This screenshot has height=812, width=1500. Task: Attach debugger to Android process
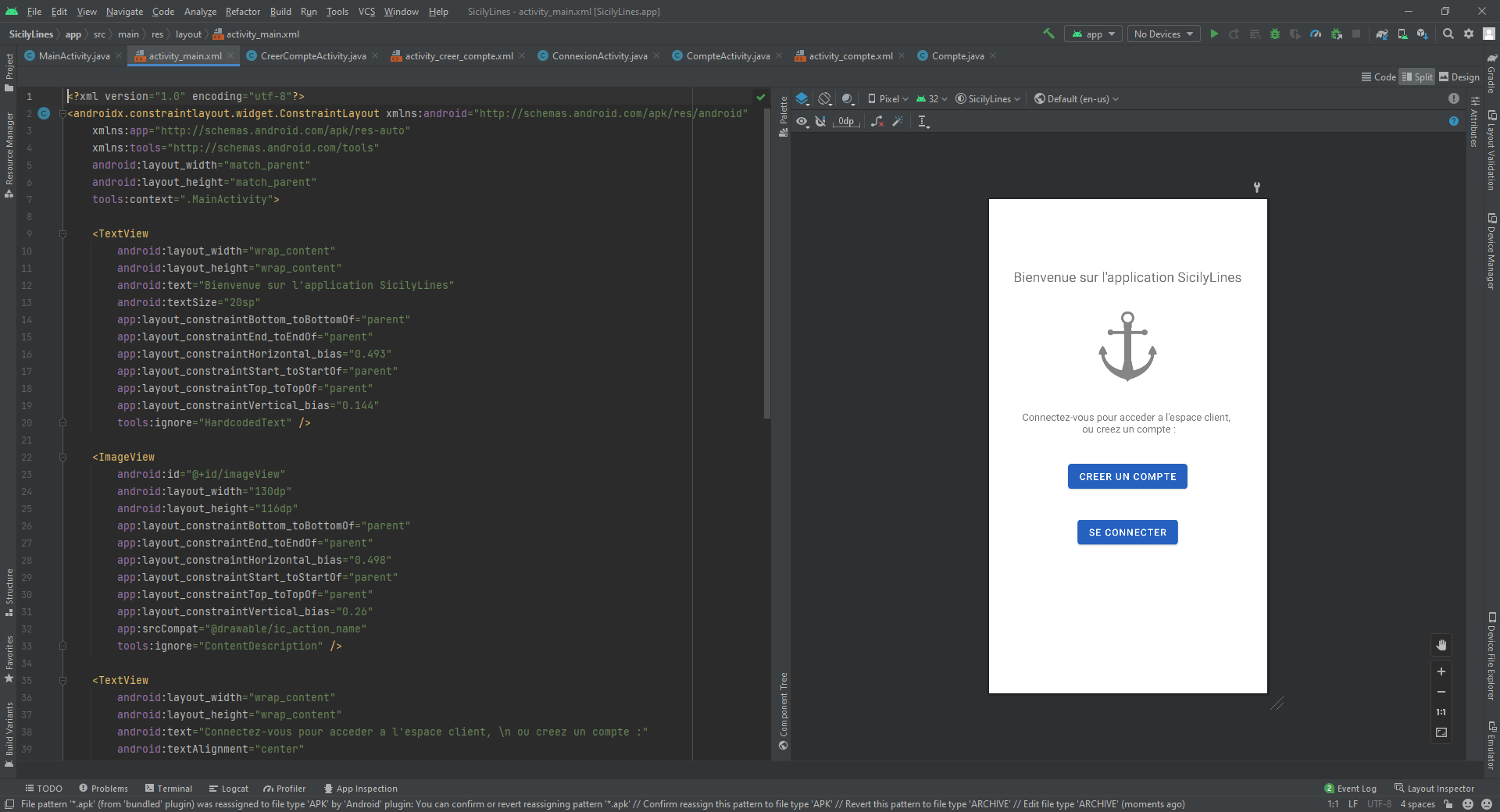point(1337,34)
